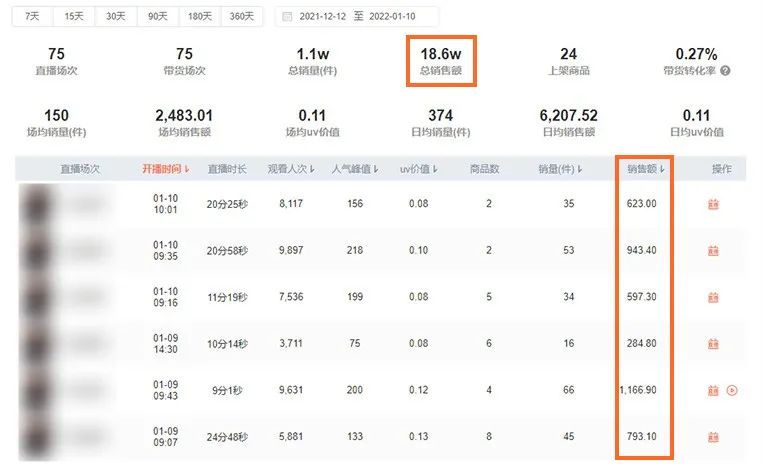Screen dimensions: 762x464
Task: Click the 01-10 09:16 start time cell
Action: pyautogui.click(x=166, y=297)
